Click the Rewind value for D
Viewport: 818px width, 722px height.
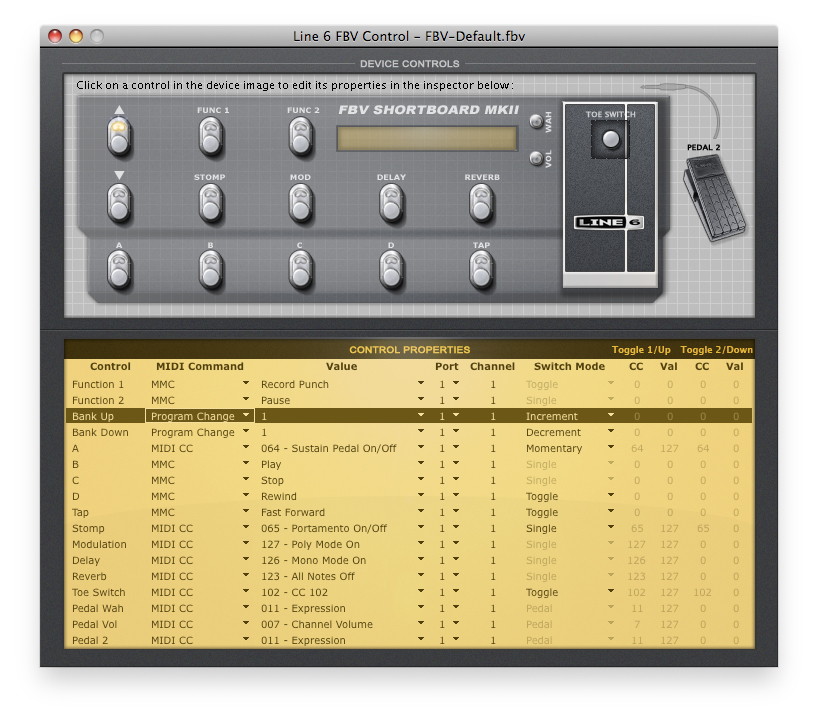(x=279, y=497)
